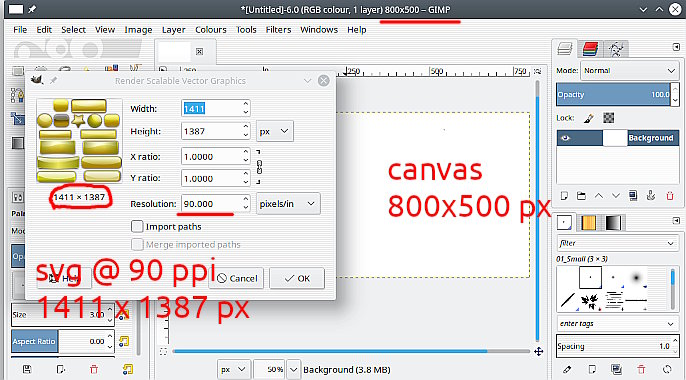Create a new brush
Image resolution: width=686 pixels, height=380 pixels.
592,370
